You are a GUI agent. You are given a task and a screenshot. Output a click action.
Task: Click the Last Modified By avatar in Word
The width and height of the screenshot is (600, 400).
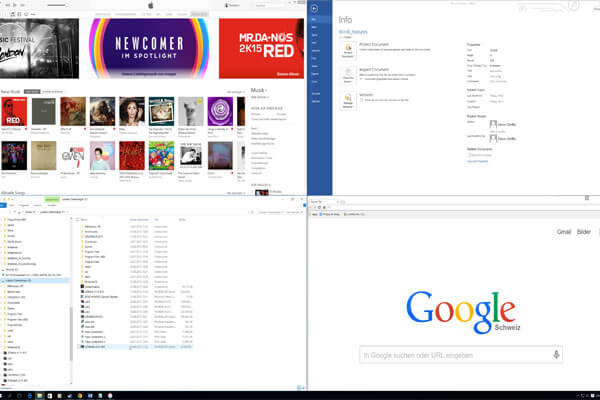[493, 138]
